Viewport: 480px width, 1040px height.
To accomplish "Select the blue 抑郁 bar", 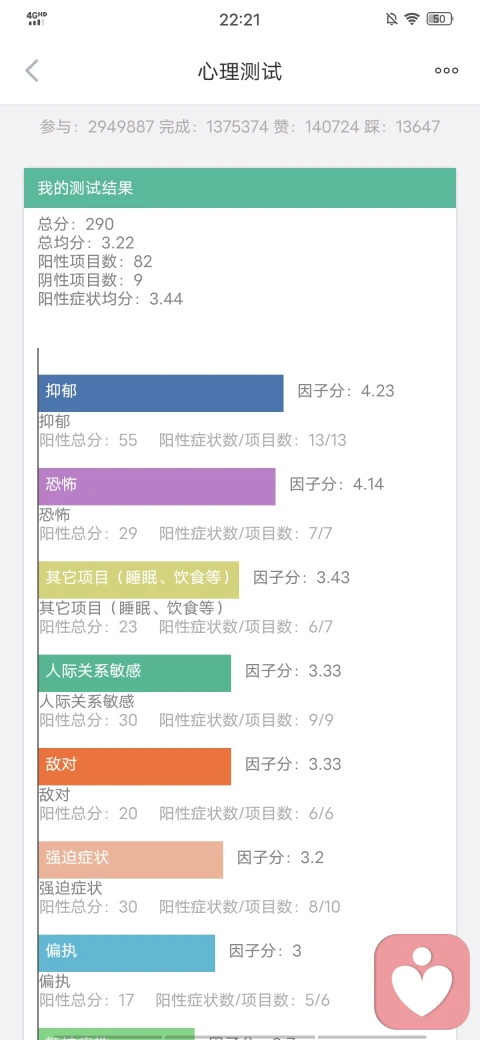I will 160,393.
